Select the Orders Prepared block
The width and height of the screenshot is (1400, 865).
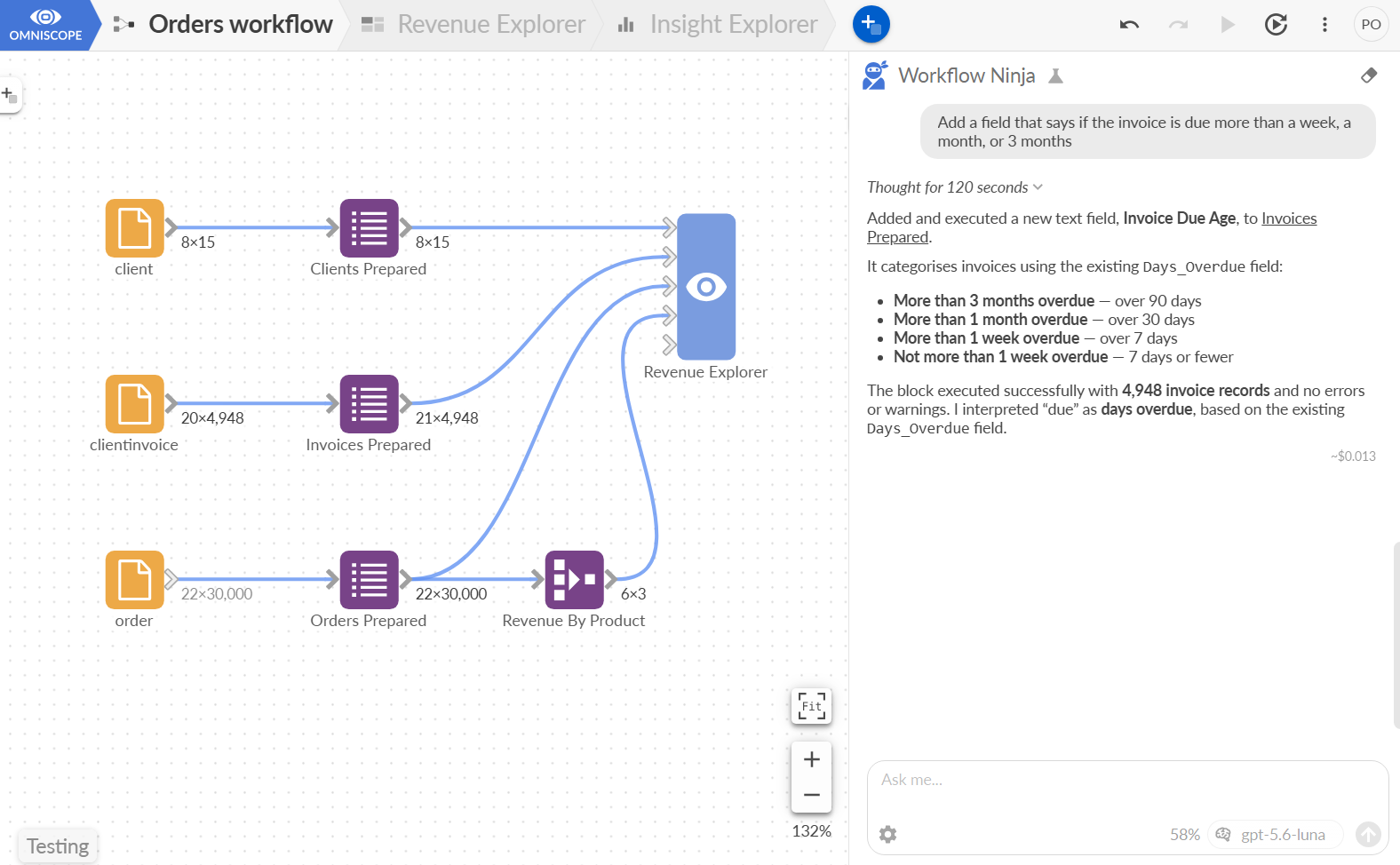(369, 580)
